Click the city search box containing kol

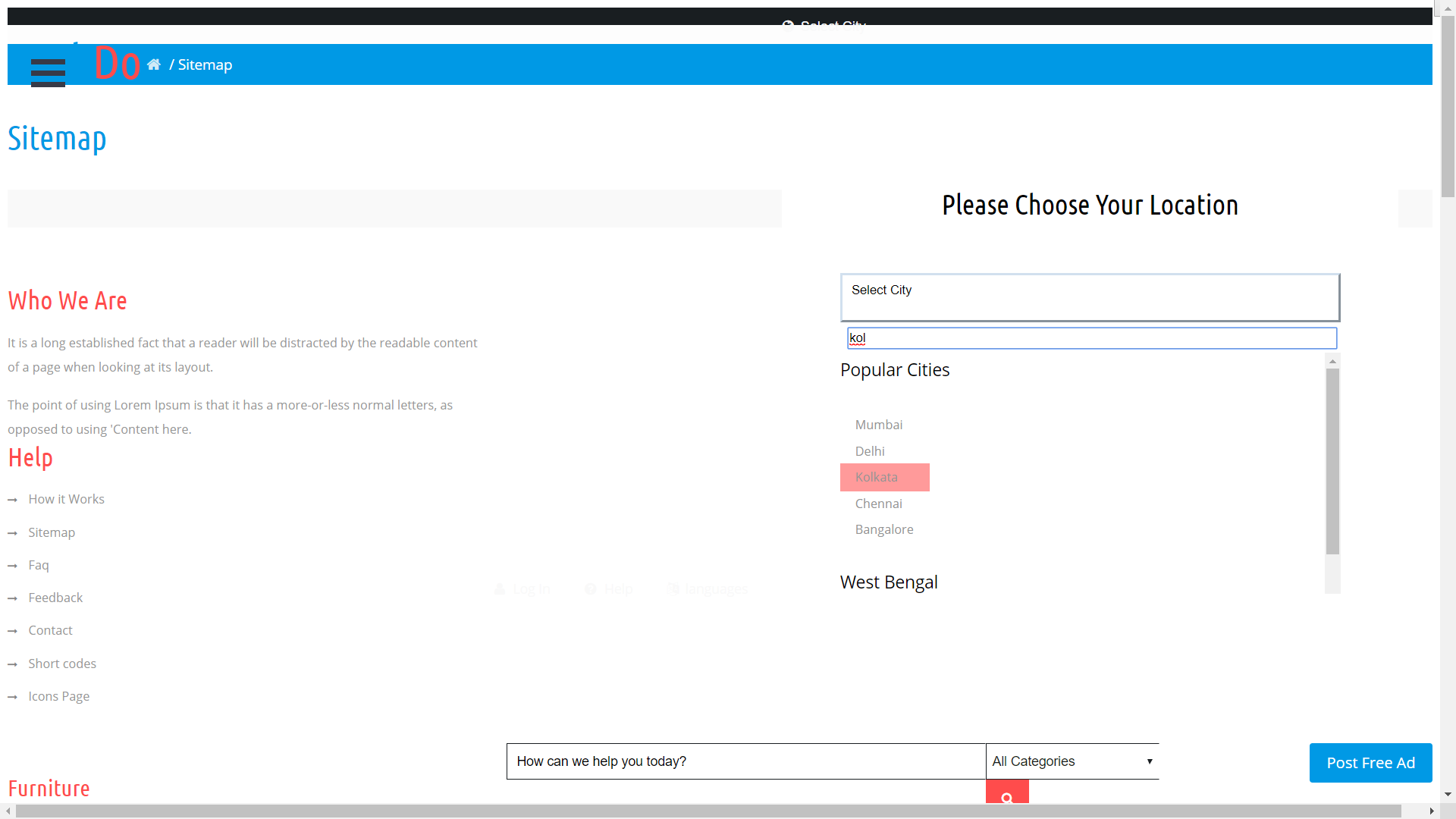coord(1092,338)
